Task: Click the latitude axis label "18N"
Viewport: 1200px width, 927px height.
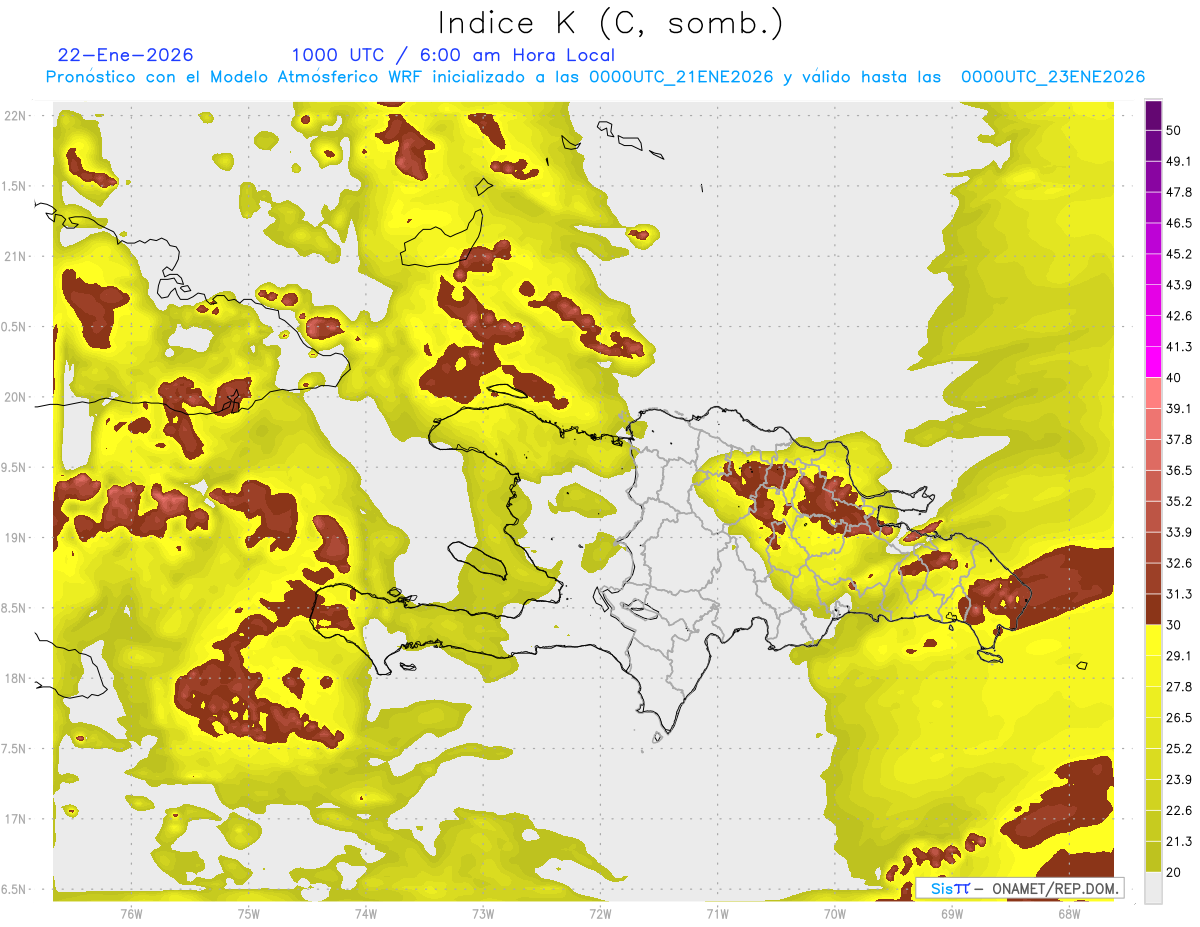Action: [15, 679]
